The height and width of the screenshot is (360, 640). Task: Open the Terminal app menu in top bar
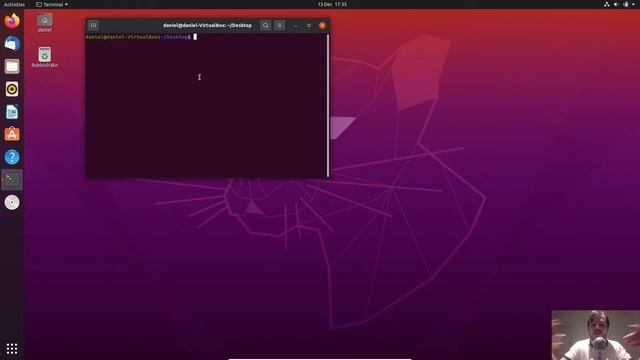click(x=52, y=4)
